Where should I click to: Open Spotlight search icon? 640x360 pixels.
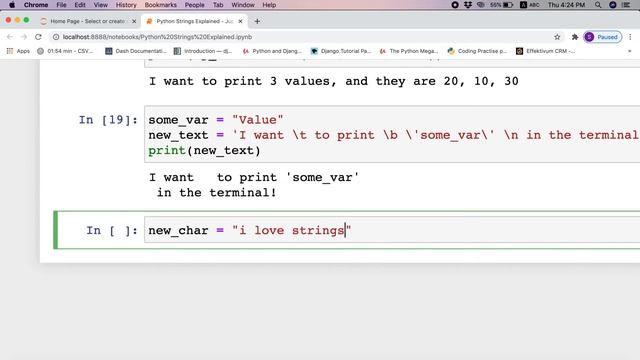(x=598, y=5)
